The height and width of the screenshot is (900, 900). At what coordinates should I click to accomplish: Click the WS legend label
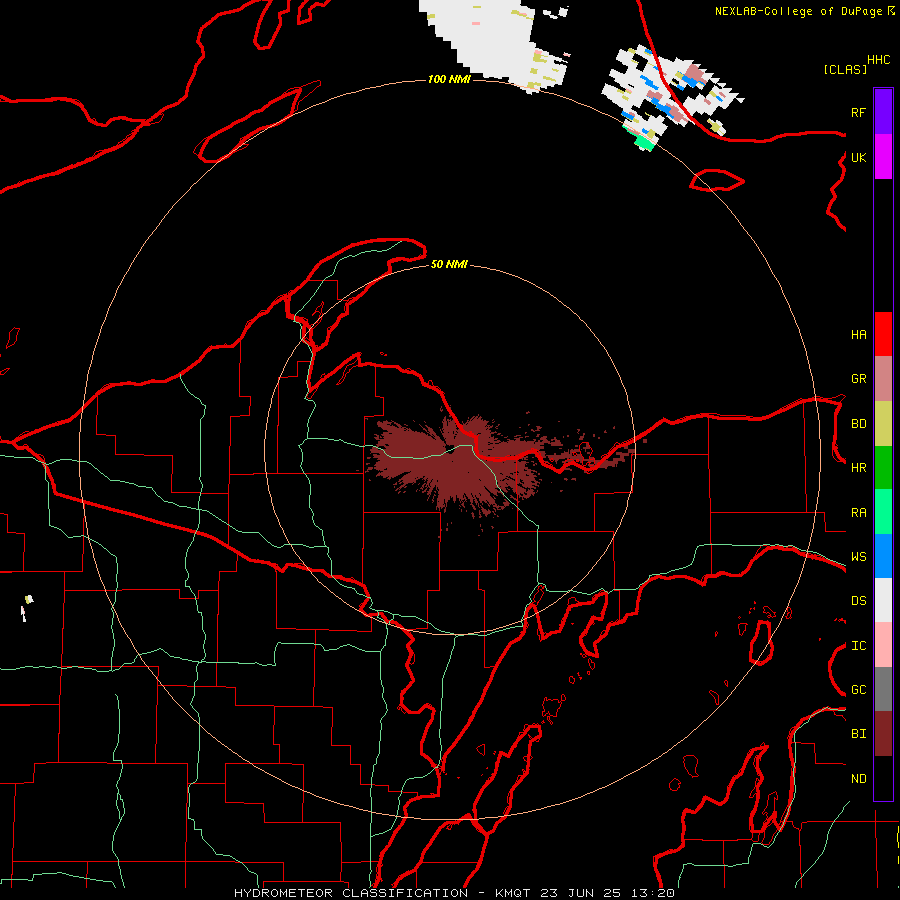click(x=858, y=557)
